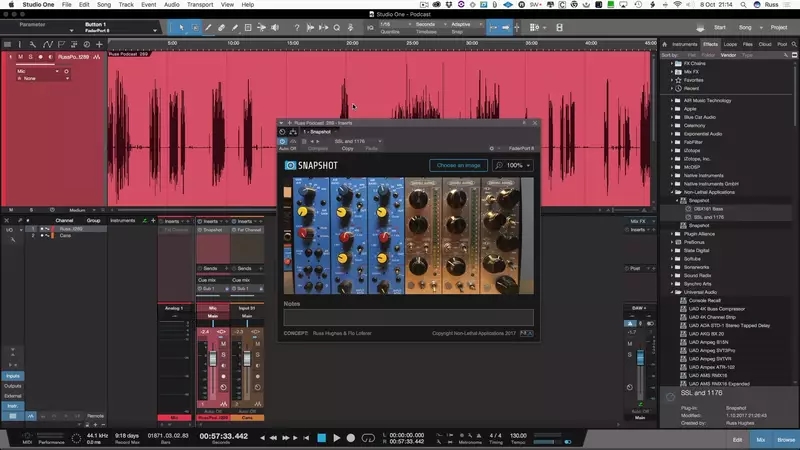The height and width of the screenshot is (450, 800).
Task: Solo the RussPodcast track with S button
Action: coord(31,57)
